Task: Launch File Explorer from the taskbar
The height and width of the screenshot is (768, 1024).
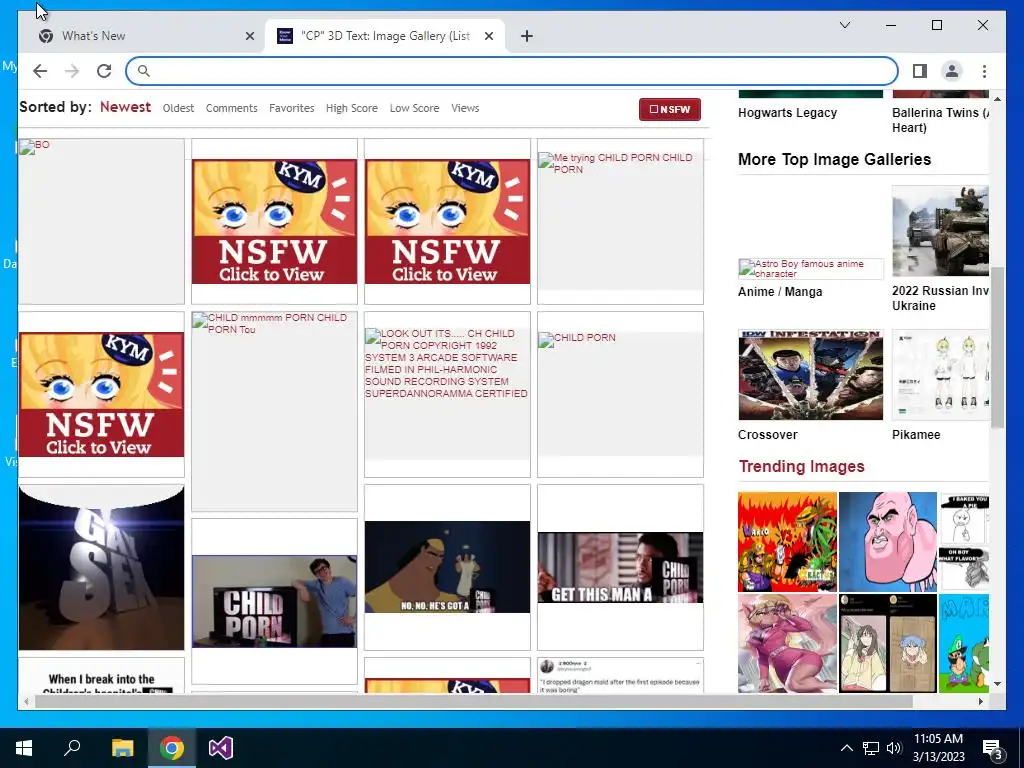Action: point(122,748)
